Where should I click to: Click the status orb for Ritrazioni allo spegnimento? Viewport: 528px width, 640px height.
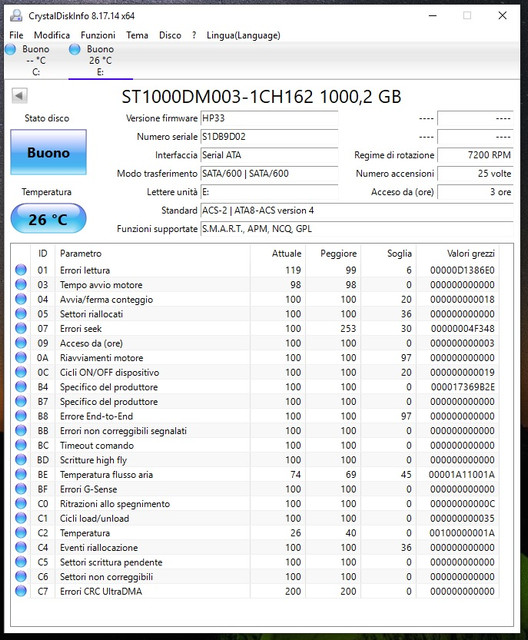[x=21, y=503]
